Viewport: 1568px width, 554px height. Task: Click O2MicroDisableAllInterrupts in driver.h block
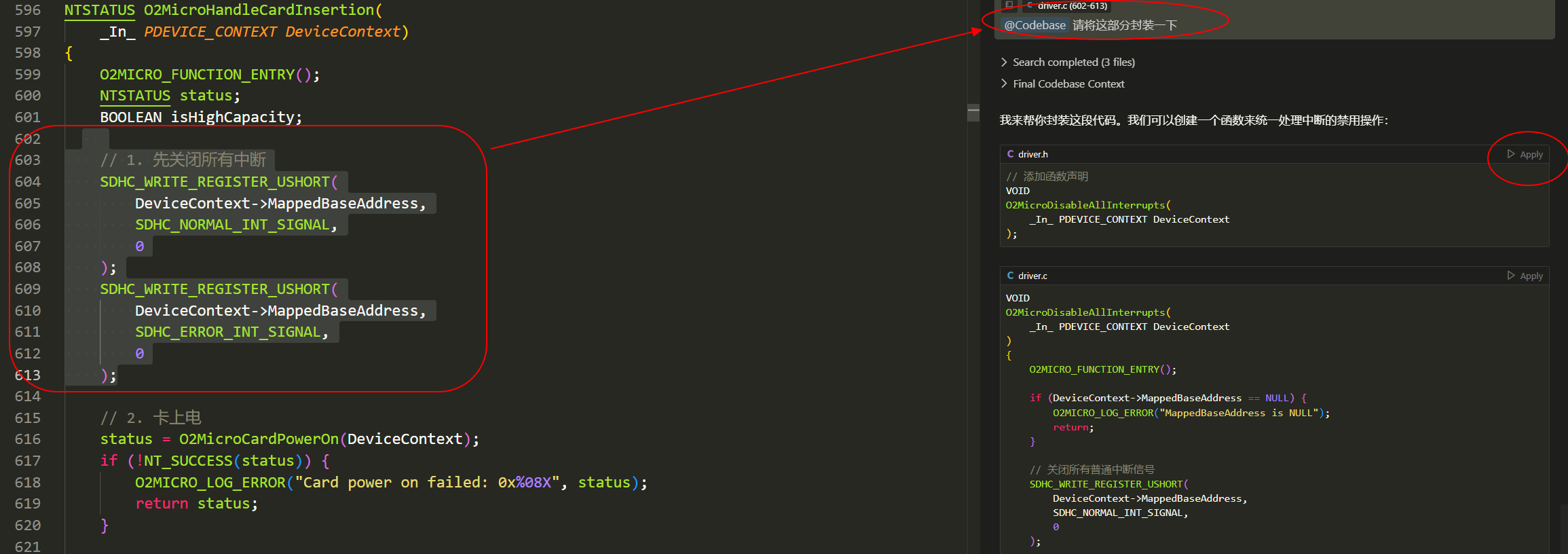(x=1085, y=205)
